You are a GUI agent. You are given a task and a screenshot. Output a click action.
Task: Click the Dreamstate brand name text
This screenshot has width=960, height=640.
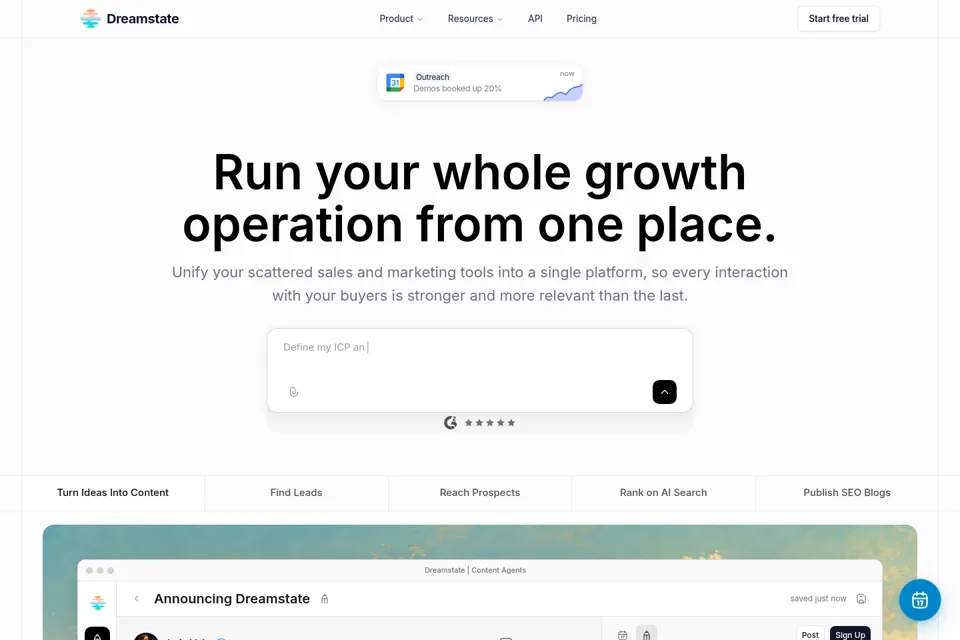pos(143,19)
